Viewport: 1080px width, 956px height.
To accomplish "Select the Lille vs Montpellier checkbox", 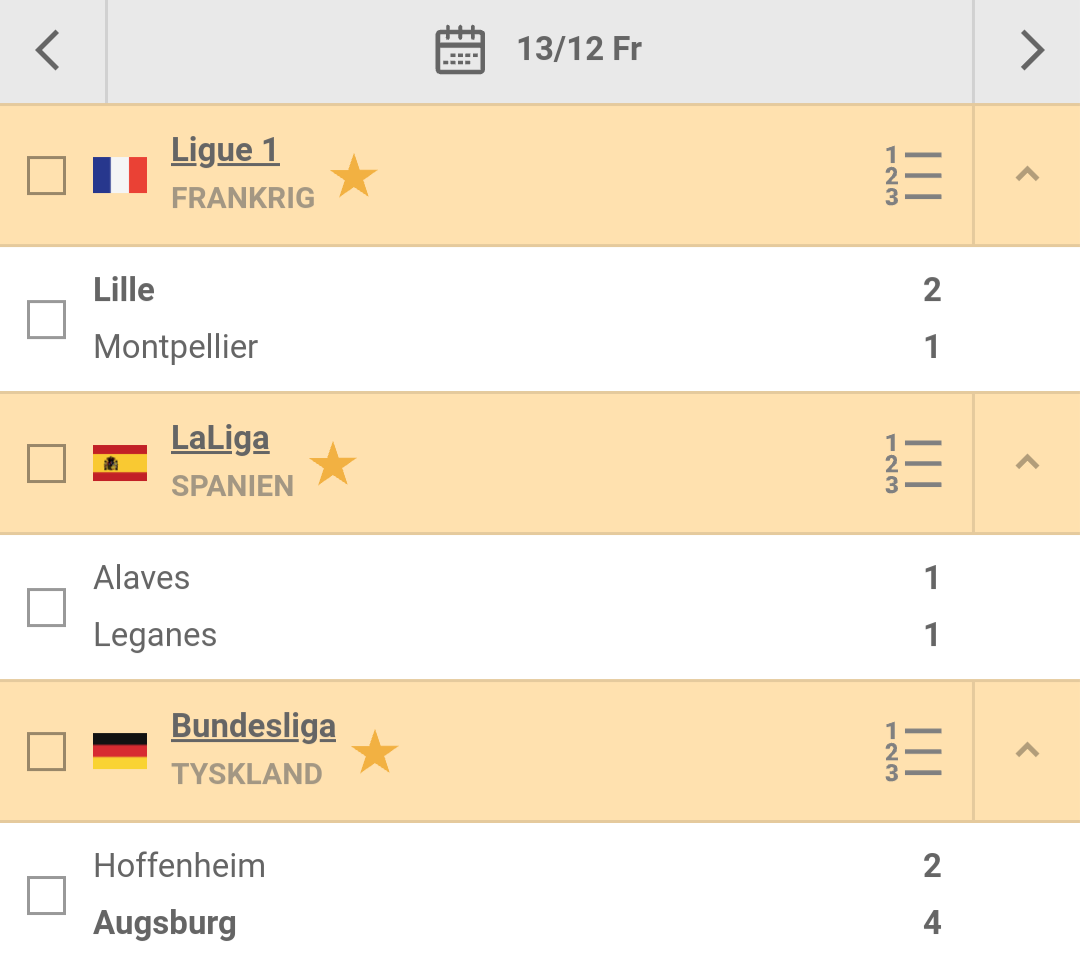I will coord(46,320).
